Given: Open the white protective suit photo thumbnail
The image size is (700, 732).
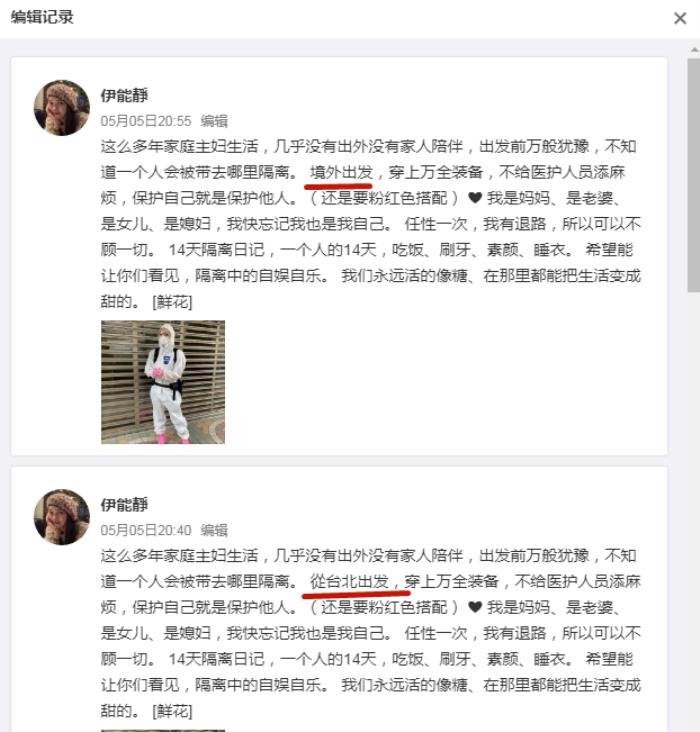Looking at the screenshot, I should (163, 382).
